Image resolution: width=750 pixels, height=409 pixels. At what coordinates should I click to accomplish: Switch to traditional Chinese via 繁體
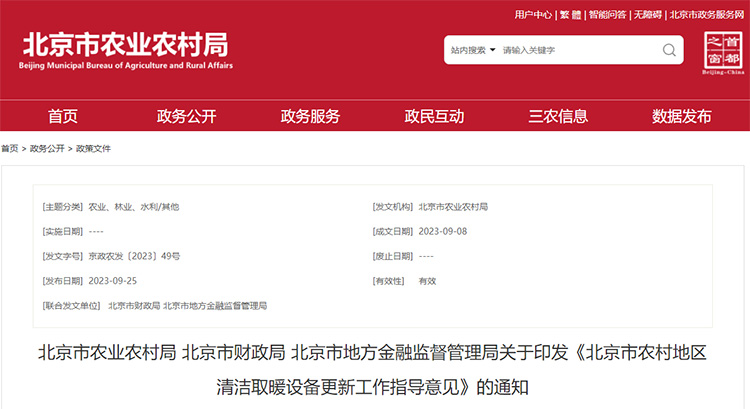(x=570, y=15)
